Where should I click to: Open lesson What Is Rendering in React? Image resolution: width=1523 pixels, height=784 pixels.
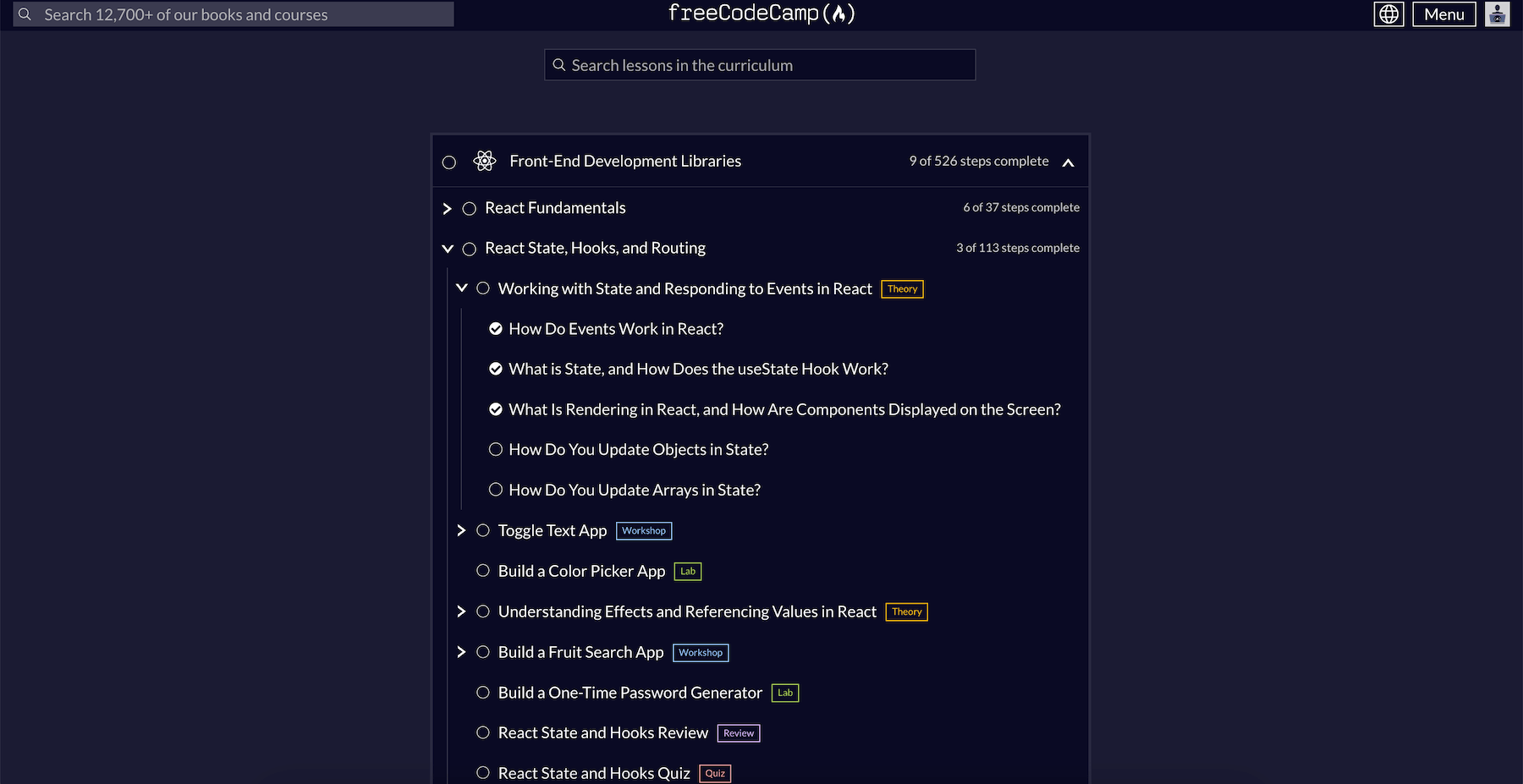(784, 409)
